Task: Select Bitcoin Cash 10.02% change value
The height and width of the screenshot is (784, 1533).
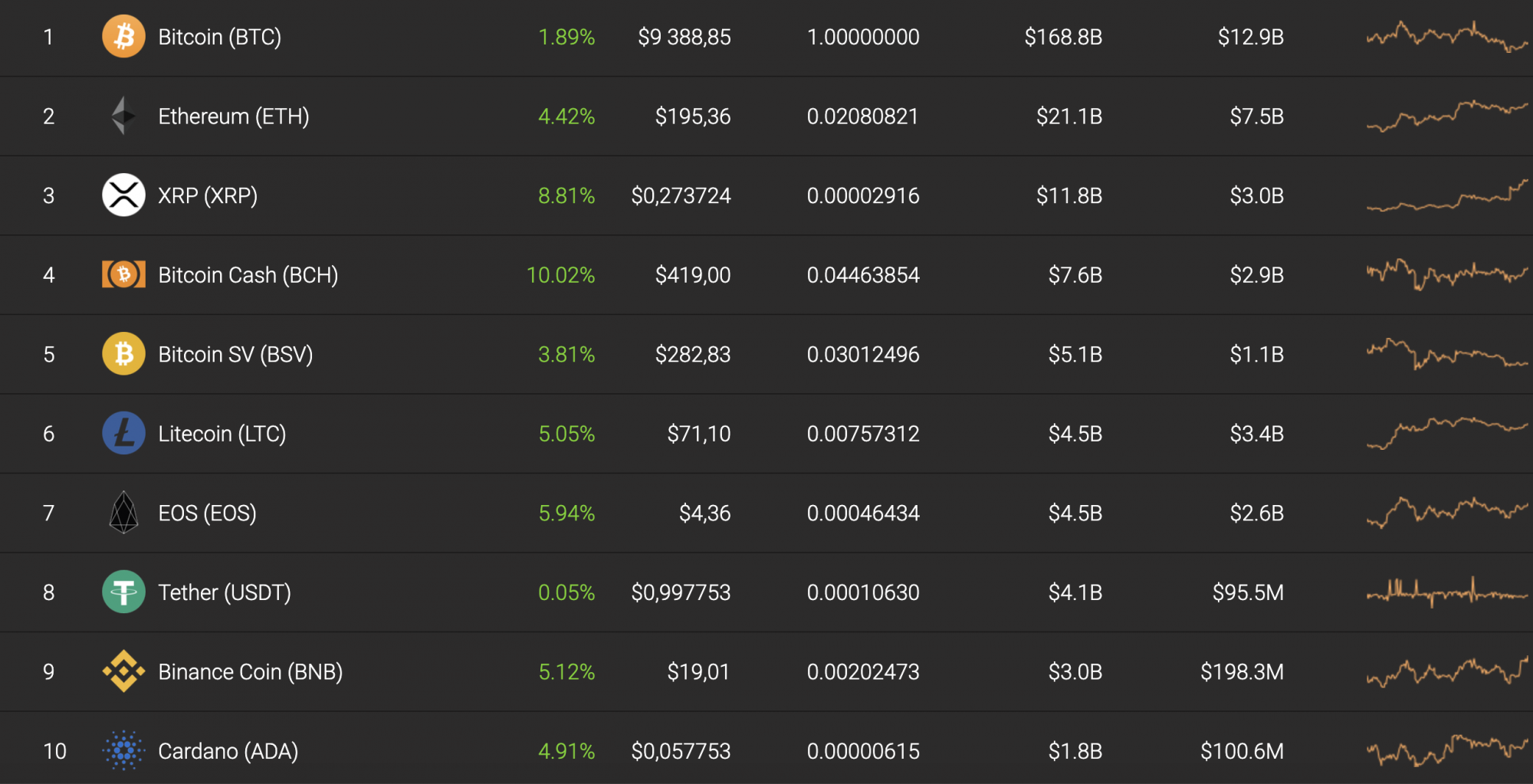Action: point(560,275)
